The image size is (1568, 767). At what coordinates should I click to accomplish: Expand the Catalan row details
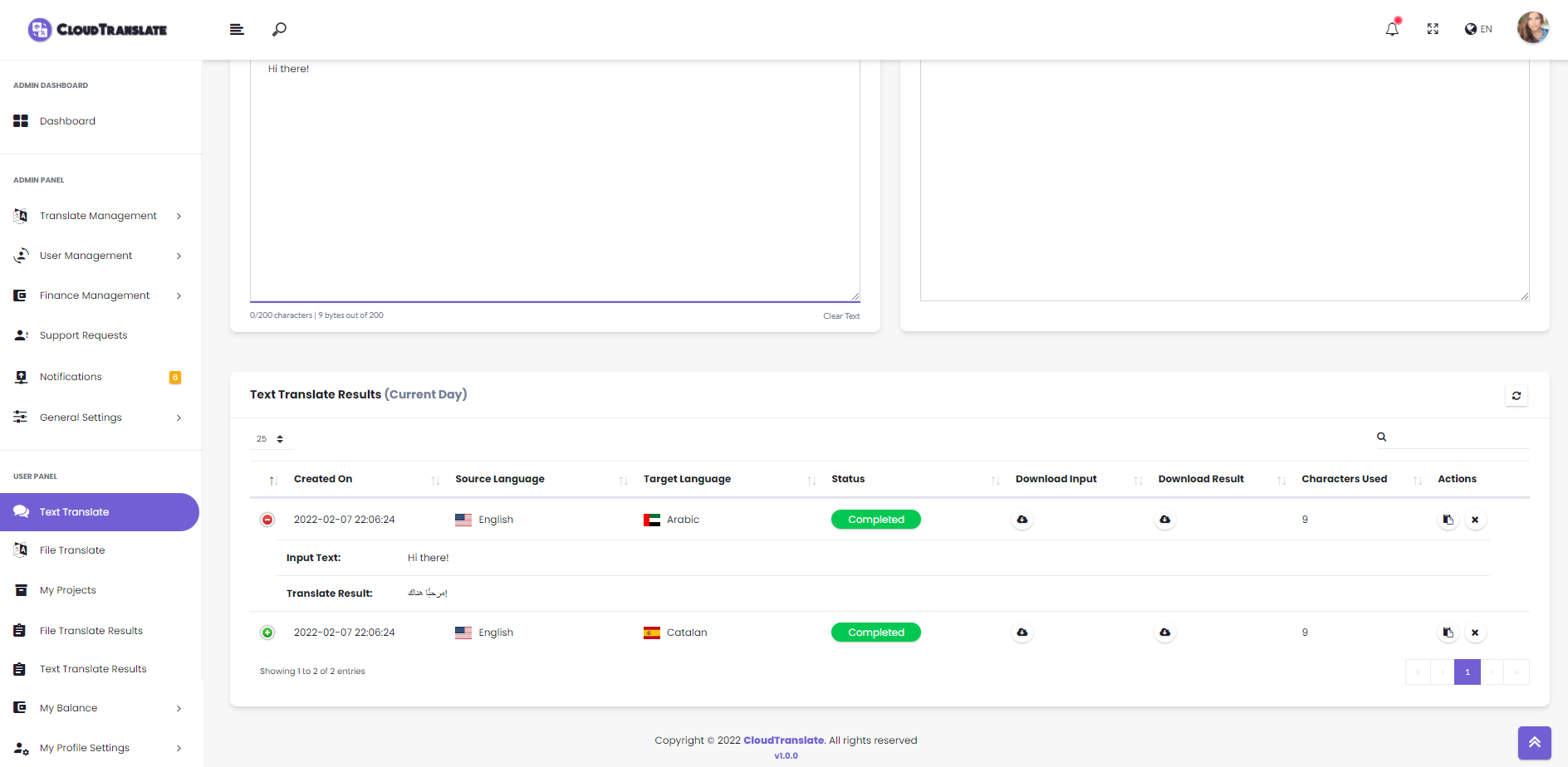(267, 633)
